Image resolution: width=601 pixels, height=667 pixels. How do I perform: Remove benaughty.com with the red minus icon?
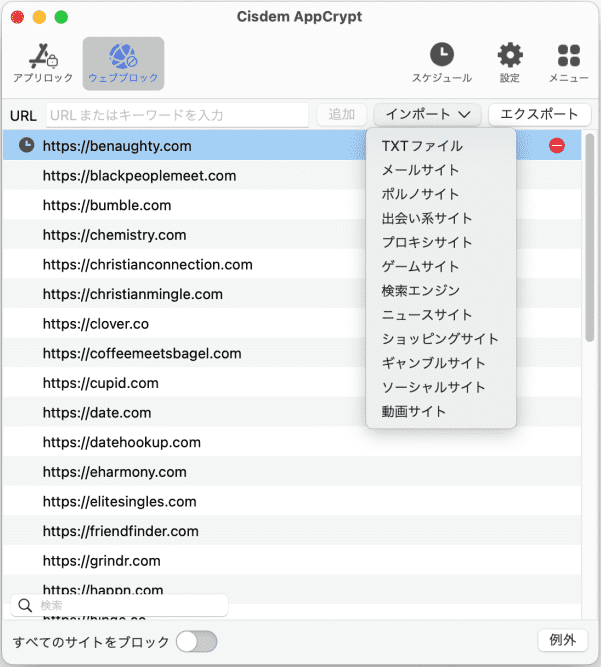[557, 145]
